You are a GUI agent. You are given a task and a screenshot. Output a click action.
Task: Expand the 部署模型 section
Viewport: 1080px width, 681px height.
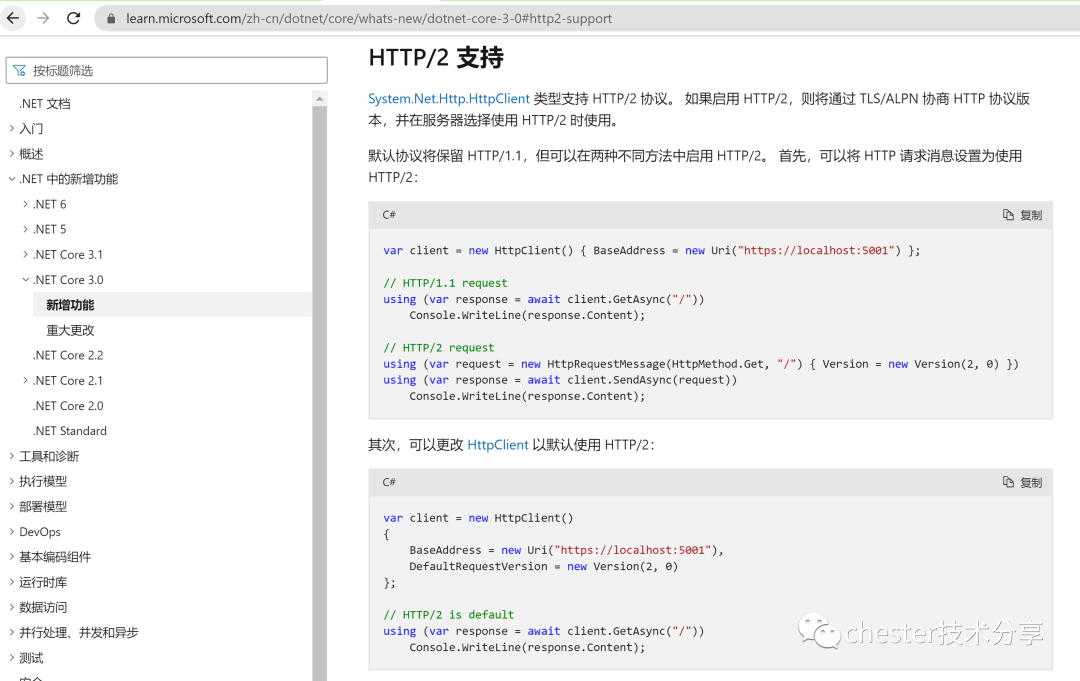tap(12, 506)
